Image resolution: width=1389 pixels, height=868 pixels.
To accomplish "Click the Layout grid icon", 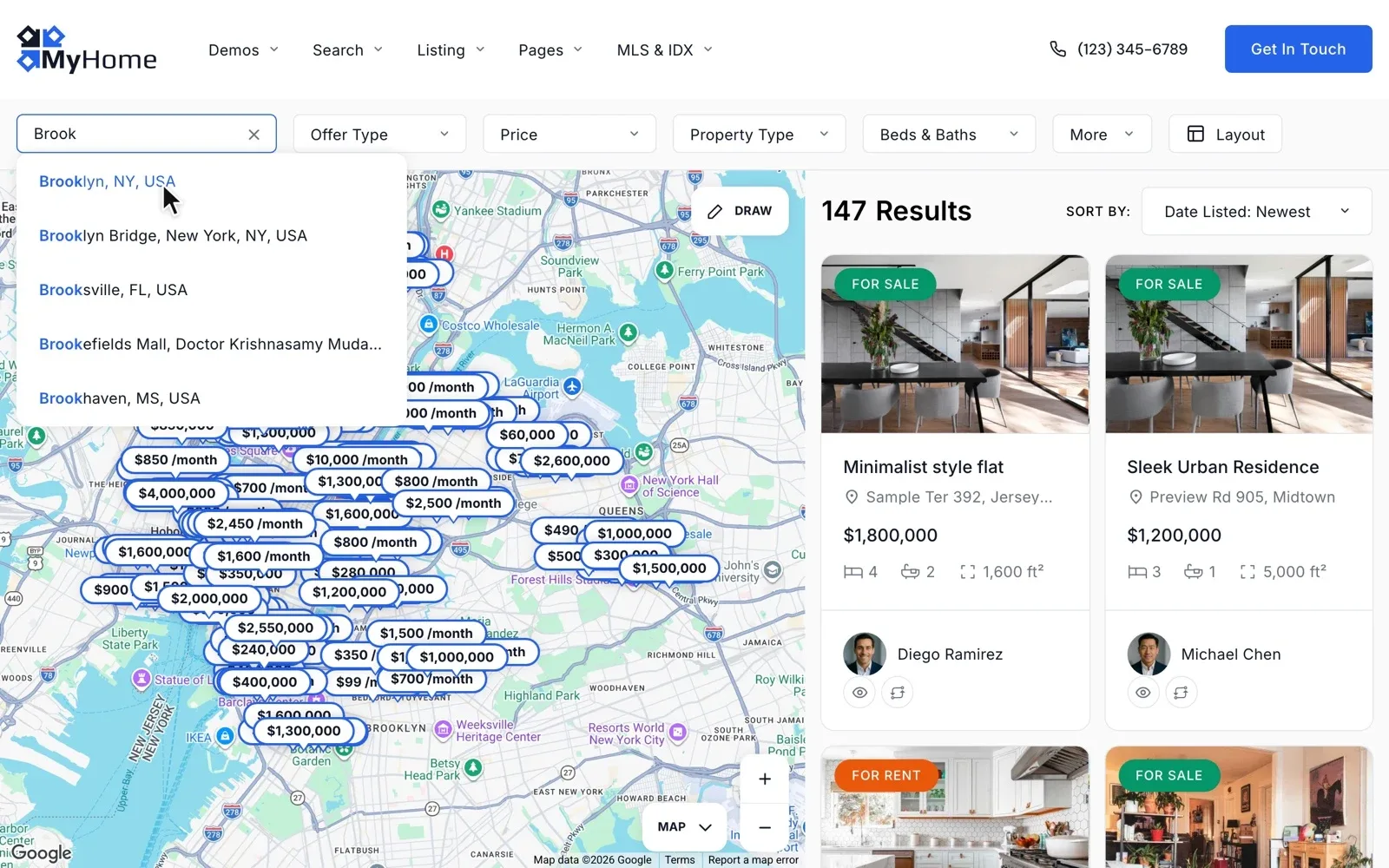I will point(1195,134).
